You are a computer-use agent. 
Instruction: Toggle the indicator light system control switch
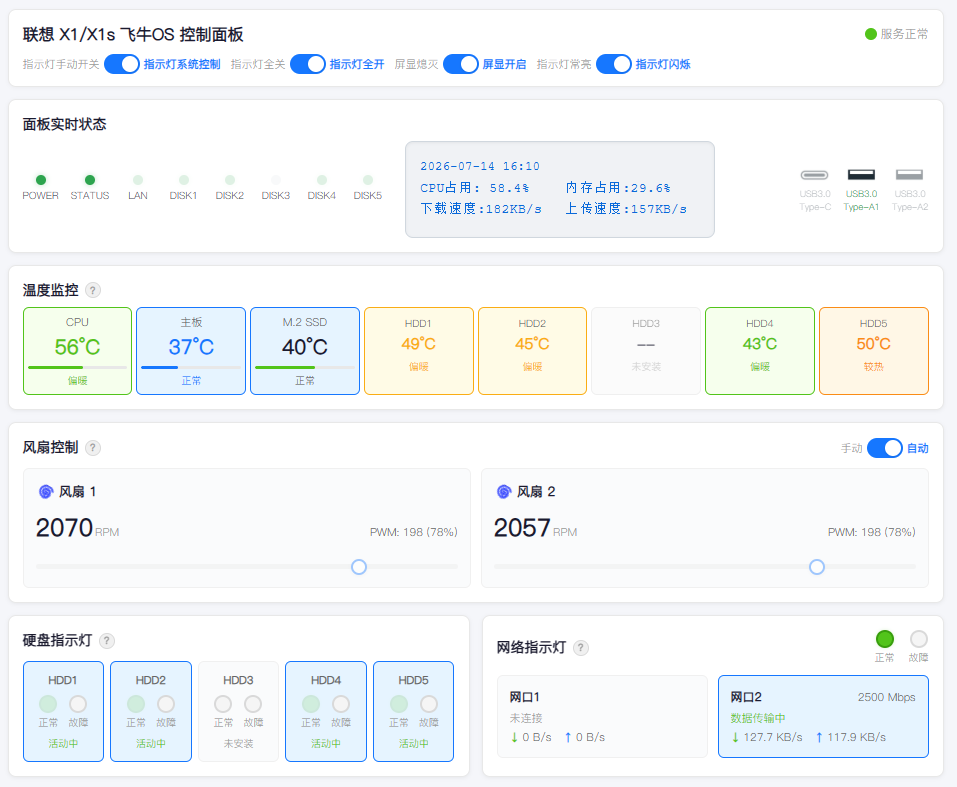pos(122,64)
